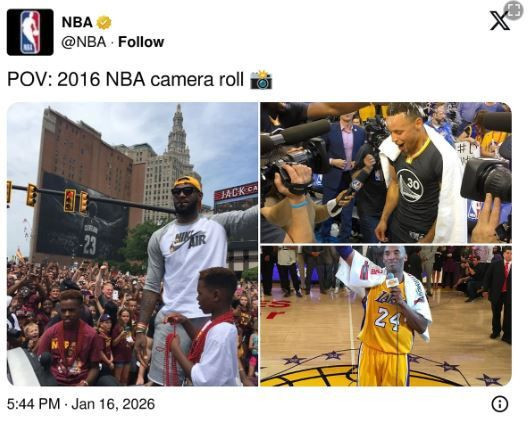Viewport: 531px width, 424px height.
Task: Click the yellow traffic lights in parade photo
Action: (76, 201)
